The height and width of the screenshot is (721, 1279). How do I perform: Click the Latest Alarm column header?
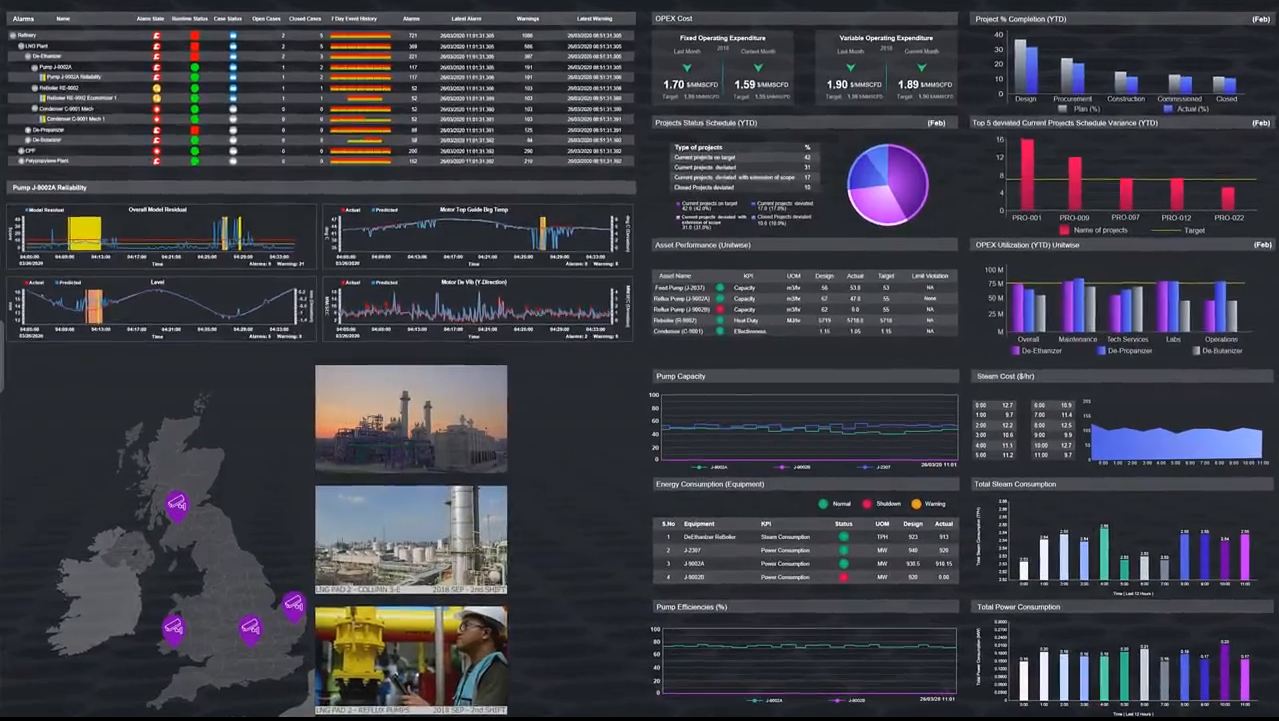coord(466,18)
